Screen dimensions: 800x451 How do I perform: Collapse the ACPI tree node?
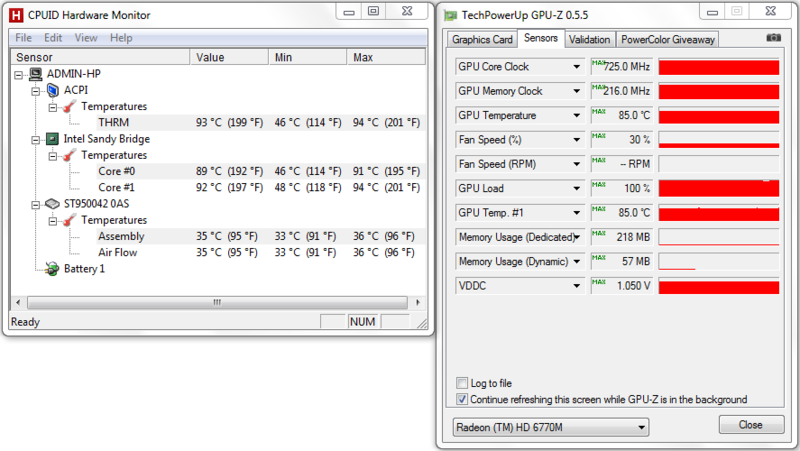pos(35,91)
